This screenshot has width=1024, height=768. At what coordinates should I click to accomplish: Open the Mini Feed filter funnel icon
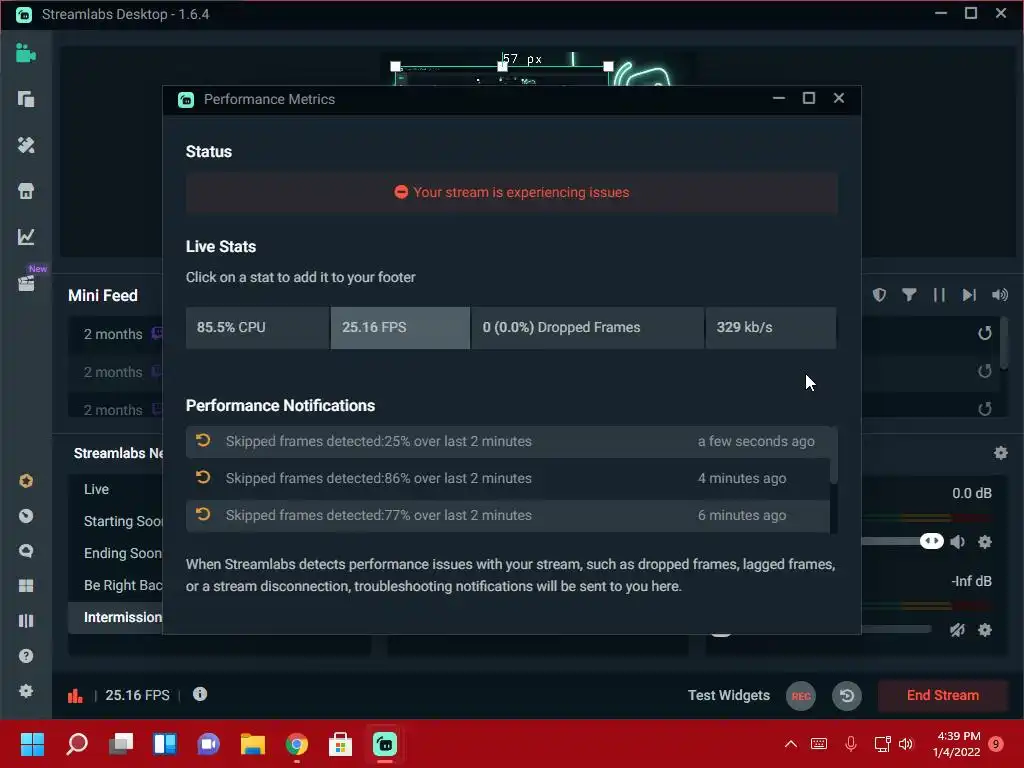click(908, 295)
